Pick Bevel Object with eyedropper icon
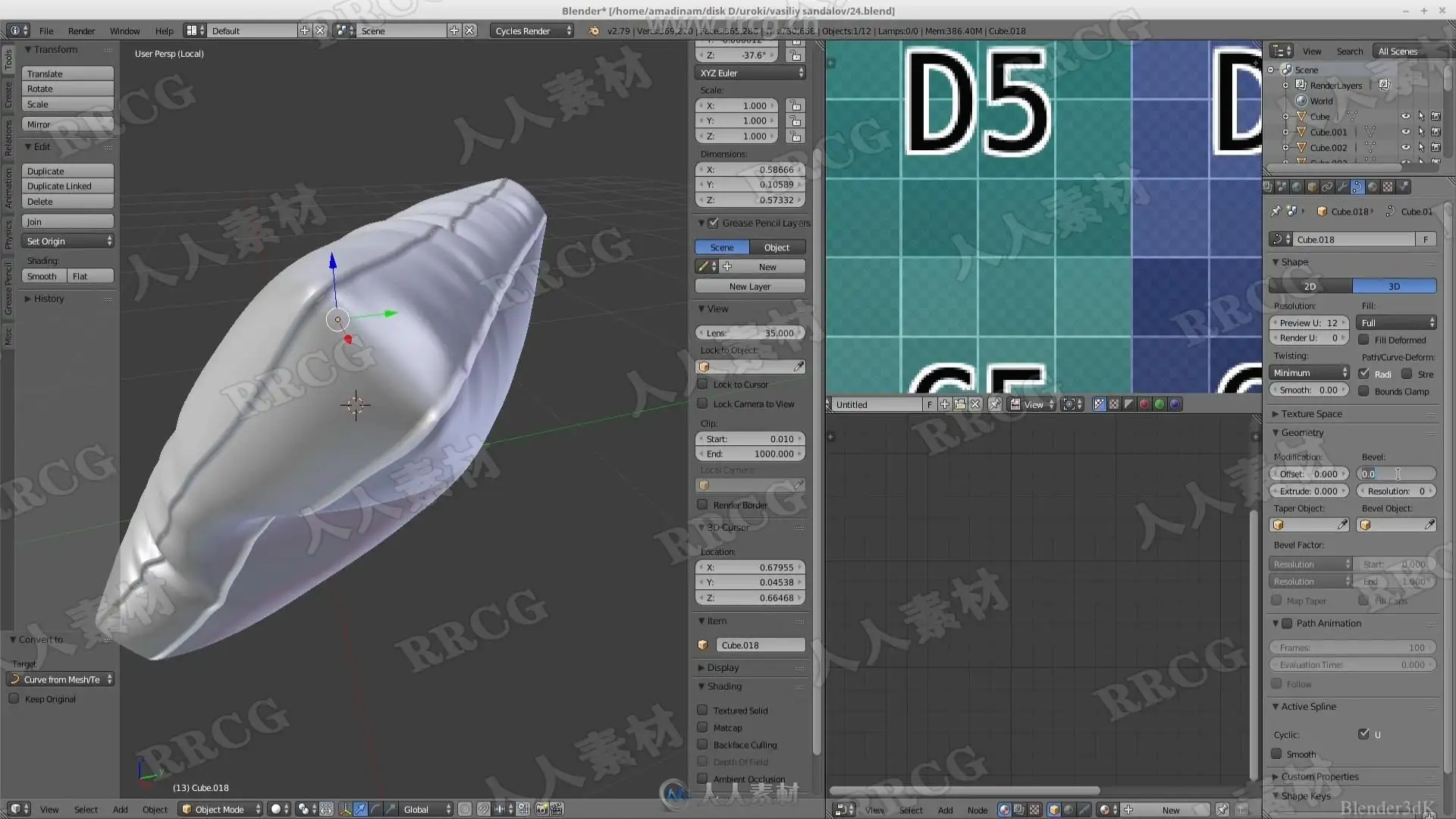Screen dimensions: 1456x819 (1429, 525)
